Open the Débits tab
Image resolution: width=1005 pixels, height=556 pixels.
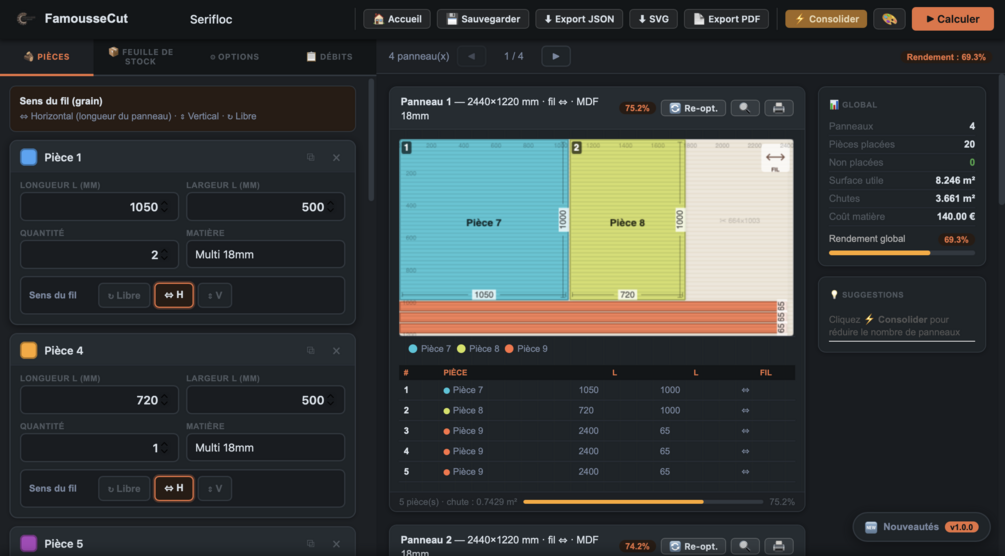(329, 56)
